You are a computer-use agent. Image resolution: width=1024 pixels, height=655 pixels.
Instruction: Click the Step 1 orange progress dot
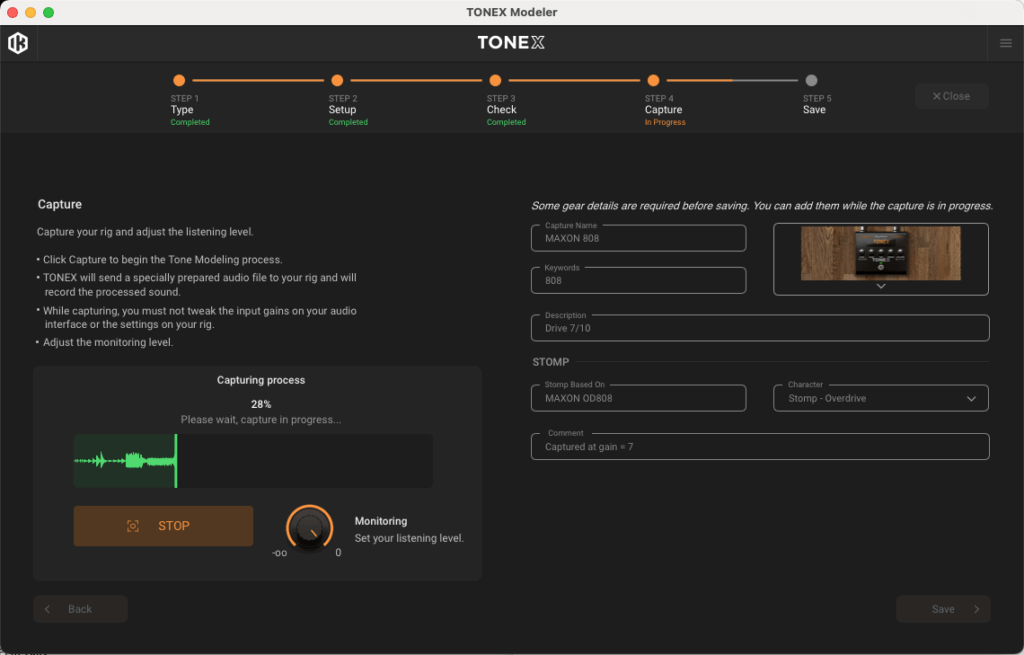[179, 80]
